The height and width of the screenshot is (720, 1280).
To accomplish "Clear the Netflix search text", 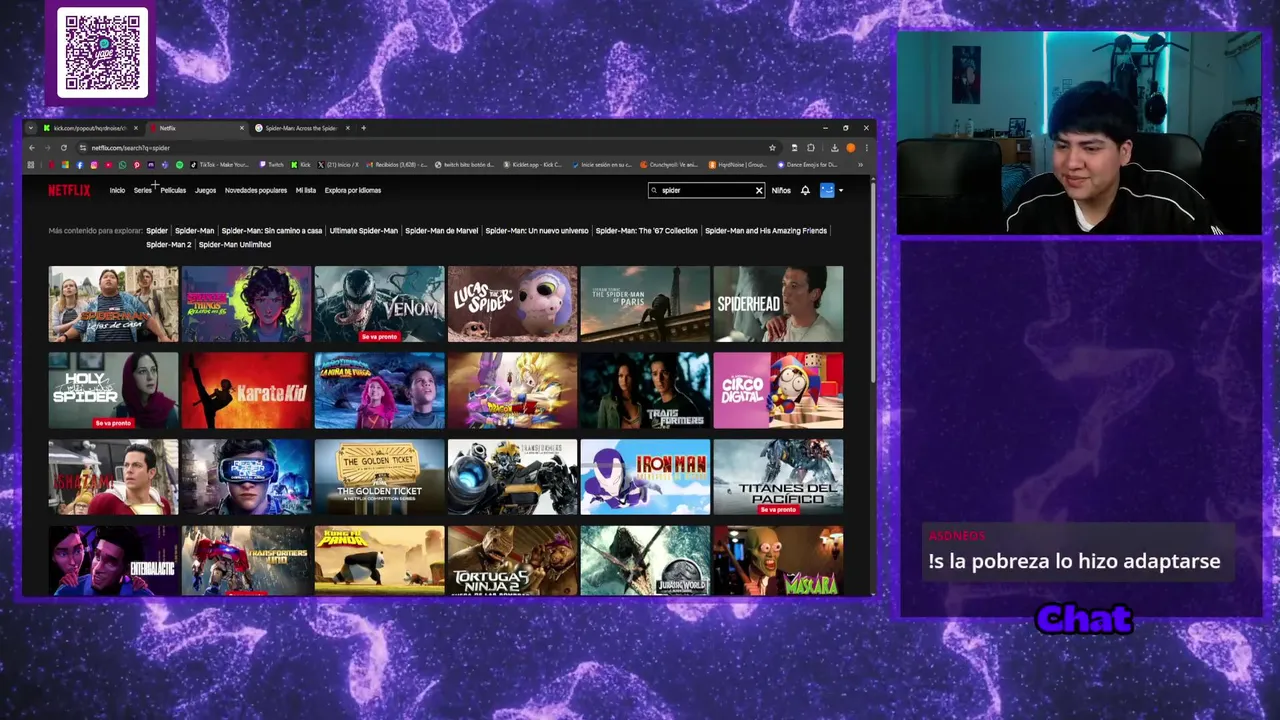I will [759, 190].
